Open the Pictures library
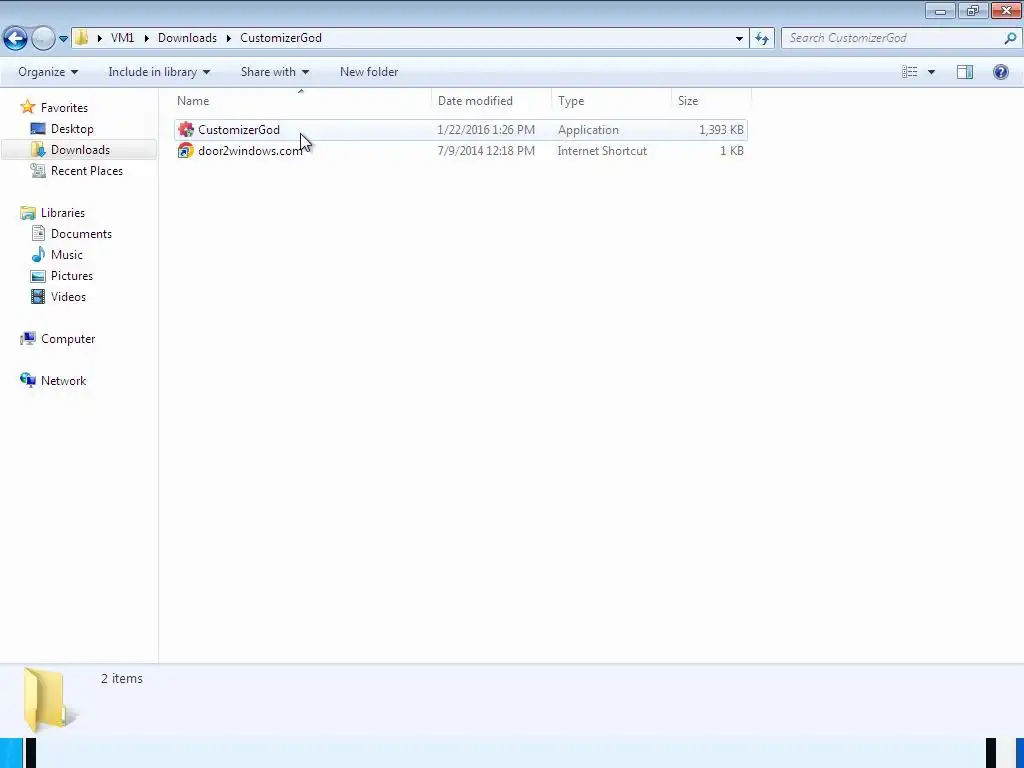This screenshot has height=768, width=1024. (x=72, y=276)
